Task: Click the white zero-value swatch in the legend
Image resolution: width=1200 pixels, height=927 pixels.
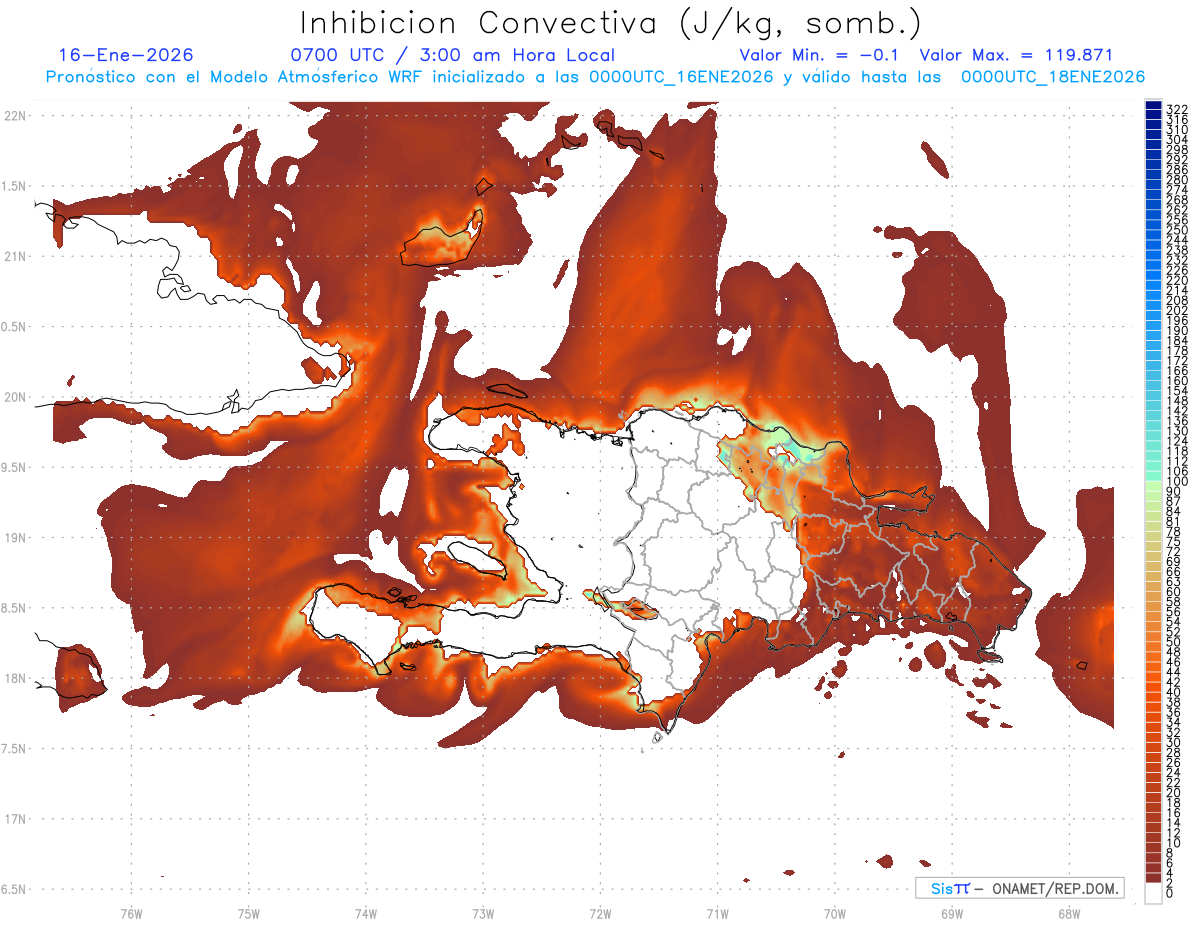Action: pyautogui.click(x=1153, y=895)
